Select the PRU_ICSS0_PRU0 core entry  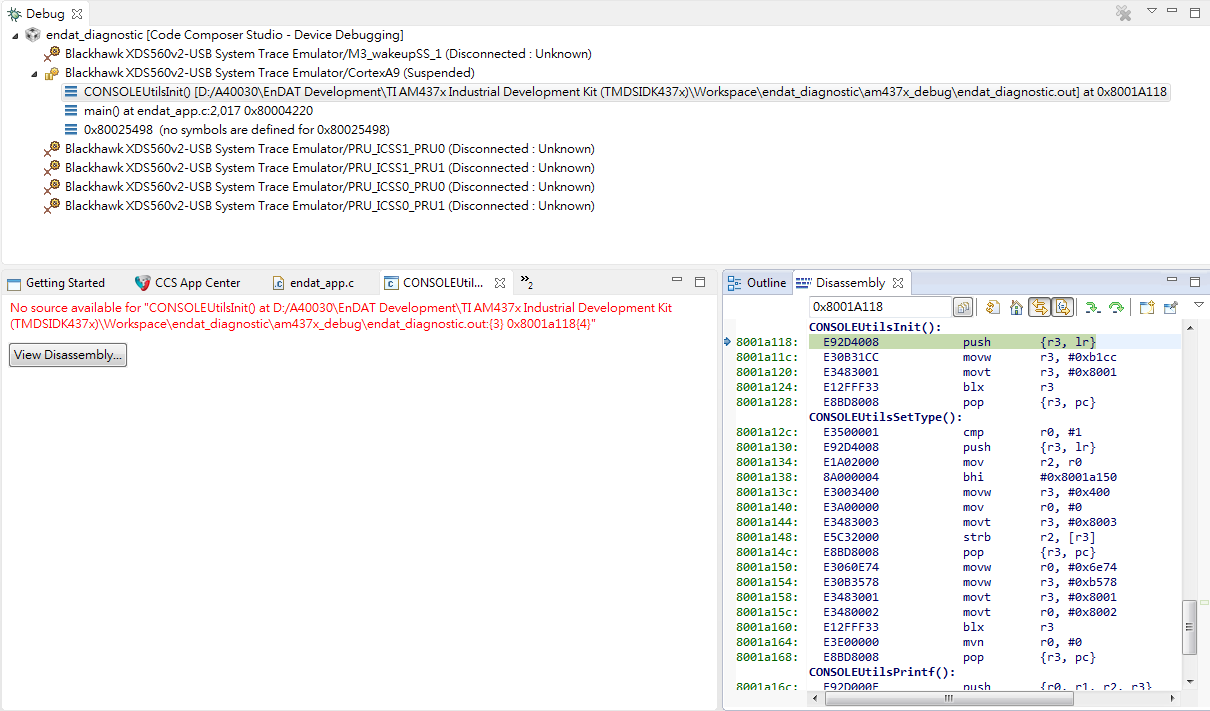click(x=330, y=187)
